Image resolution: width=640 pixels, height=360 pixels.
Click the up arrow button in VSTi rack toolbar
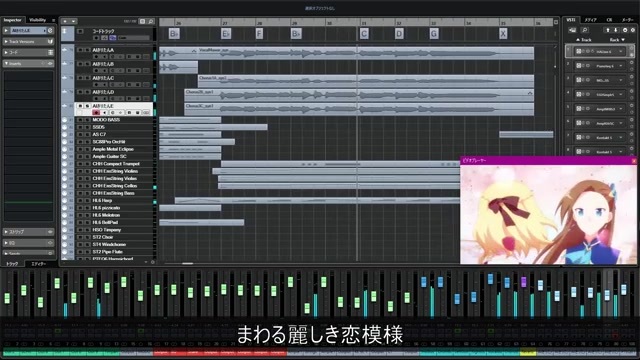(607, 30)
